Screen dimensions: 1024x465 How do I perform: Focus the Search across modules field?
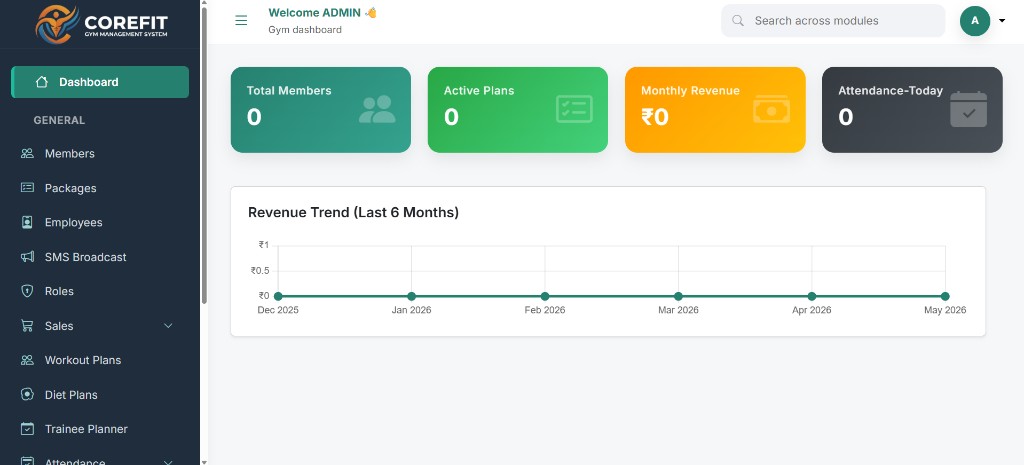click(x=833, y=21)
